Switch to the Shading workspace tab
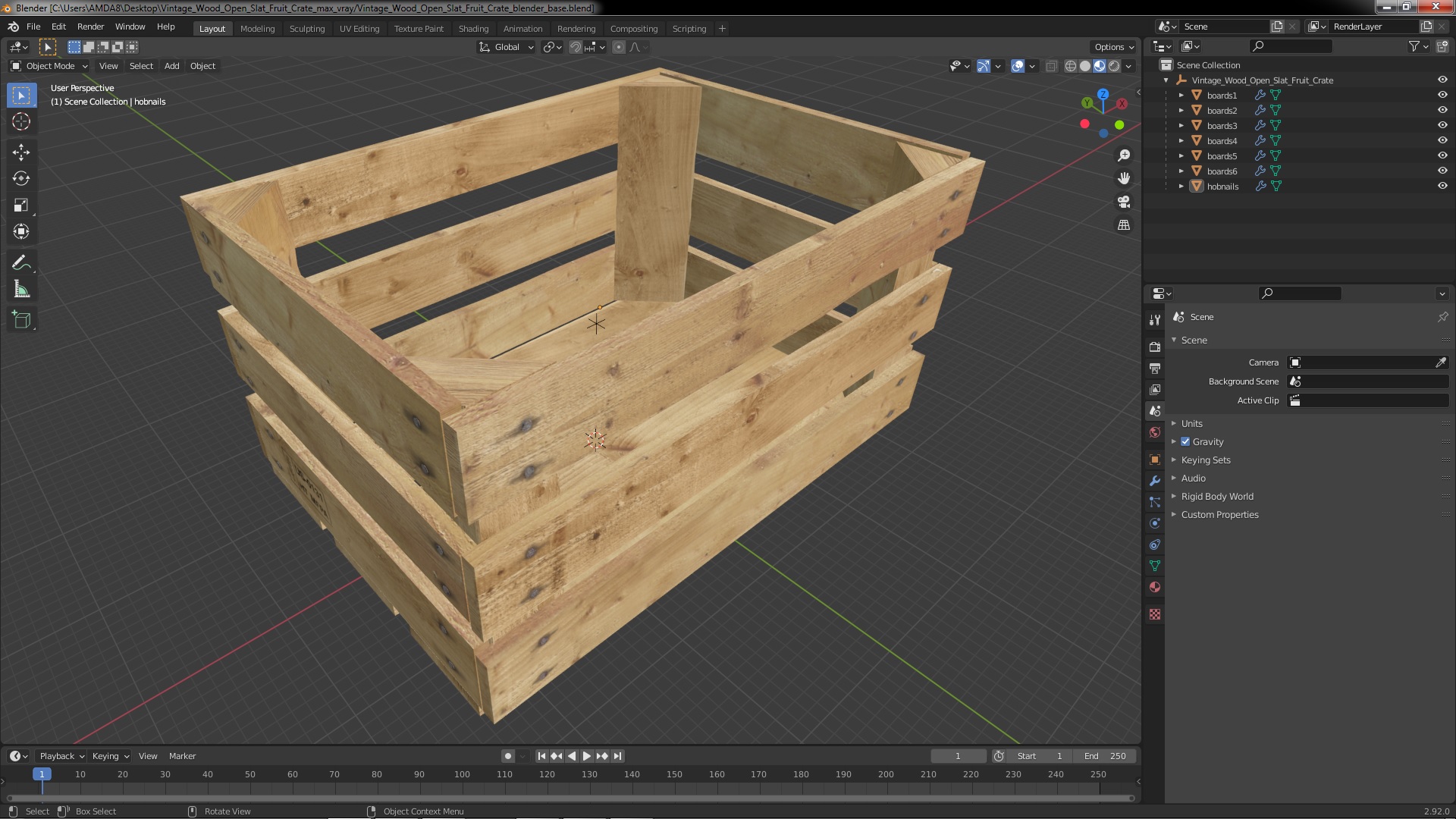The image size is (1456, 819). click(x=473, y=29)
